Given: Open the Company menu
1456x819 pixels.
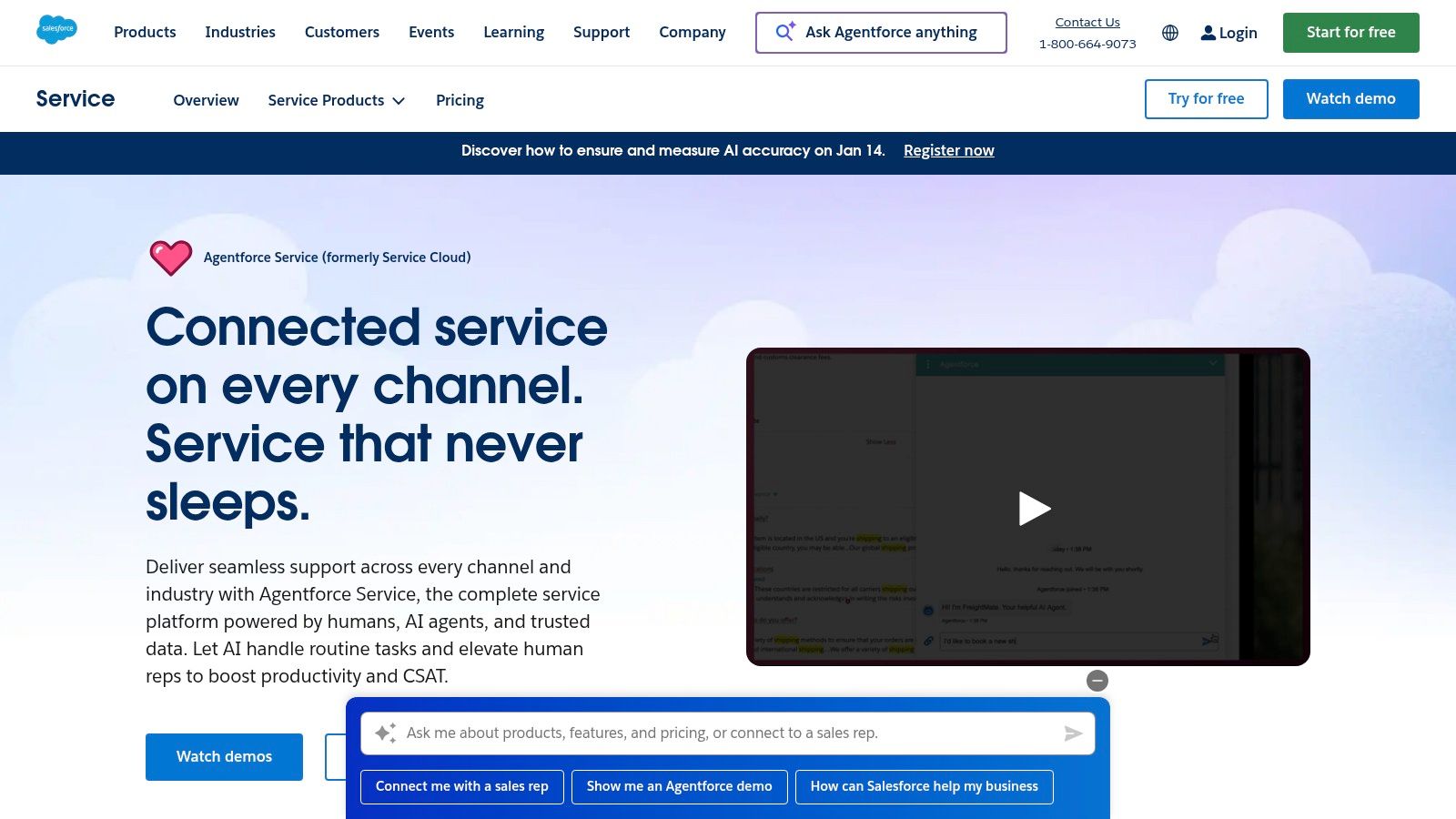Looking at the screenshot, I should [x=693, y=32].
